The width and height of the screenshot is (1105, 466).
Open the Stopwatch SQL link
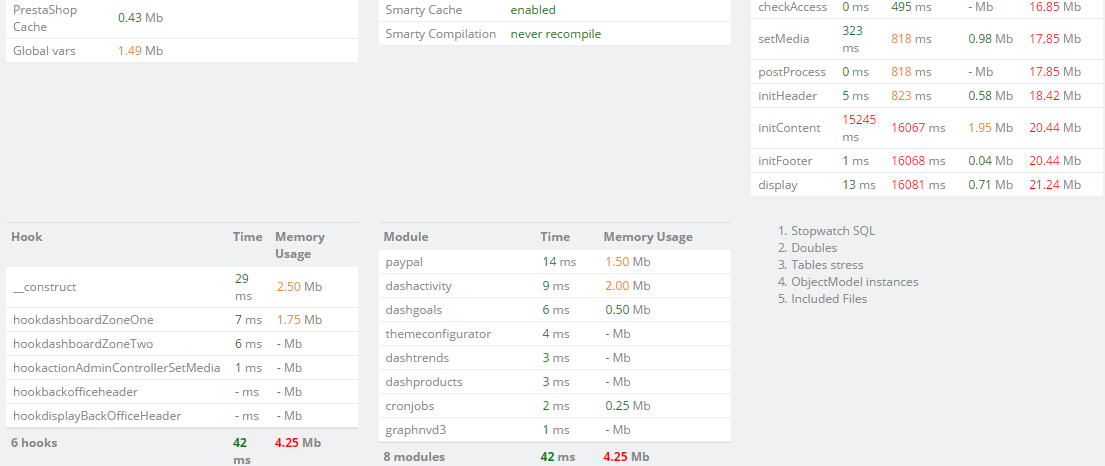coord(833,231)
